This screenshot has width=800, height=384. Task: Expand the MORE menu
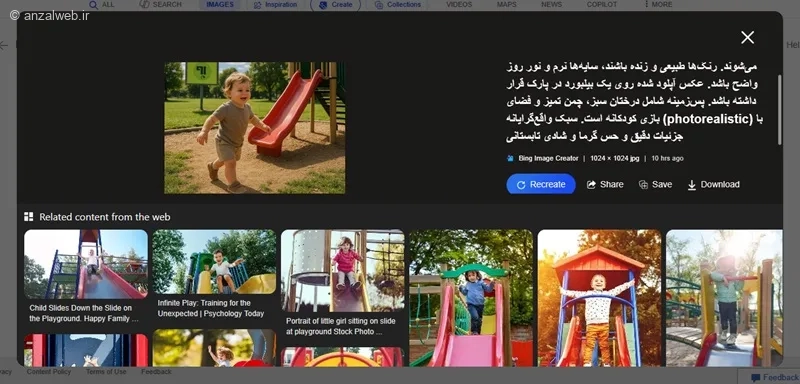658,5
